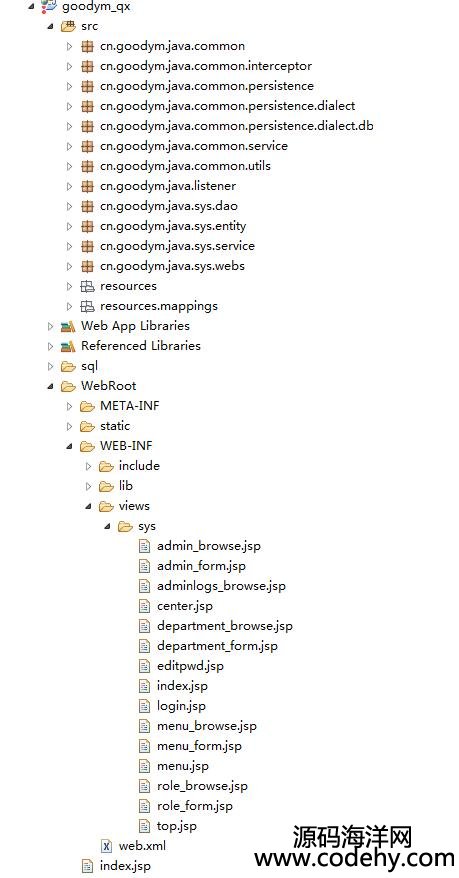
Task: Expand the sql folder
Action: [x=50, y=366]
